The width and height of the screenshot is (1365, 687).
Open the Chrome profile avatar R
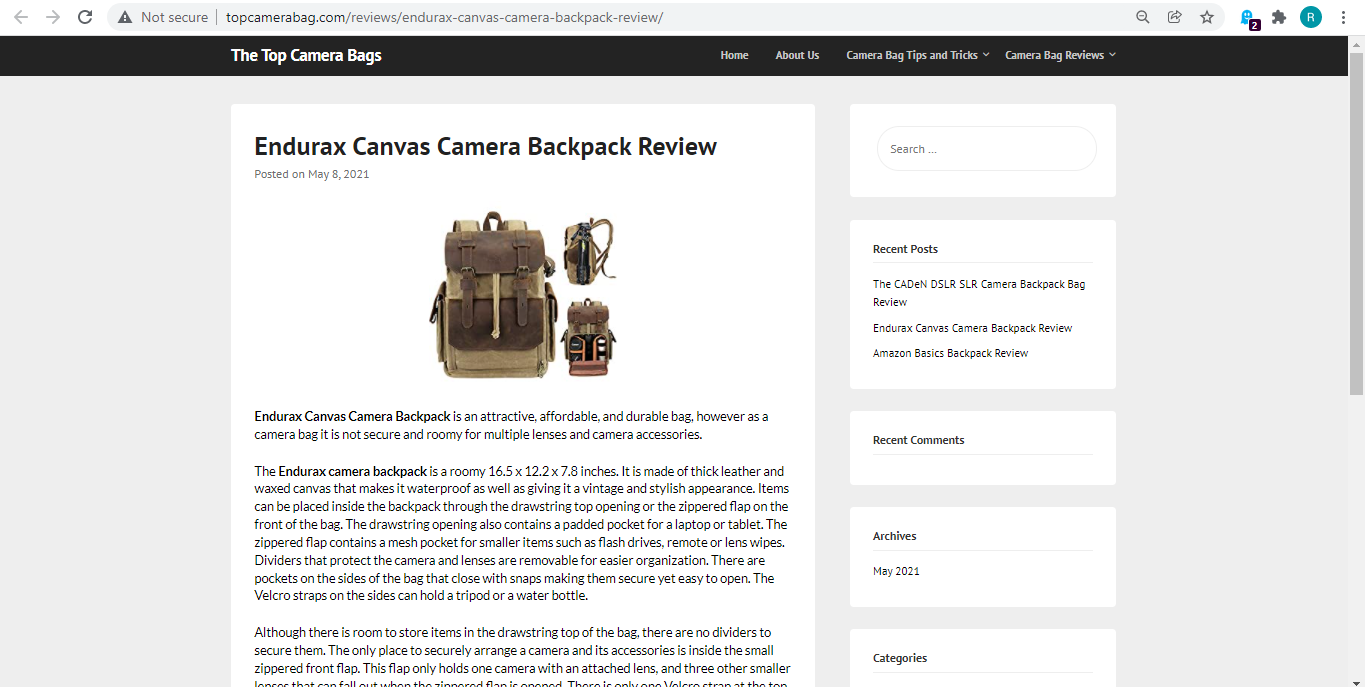click(1310, 17)
